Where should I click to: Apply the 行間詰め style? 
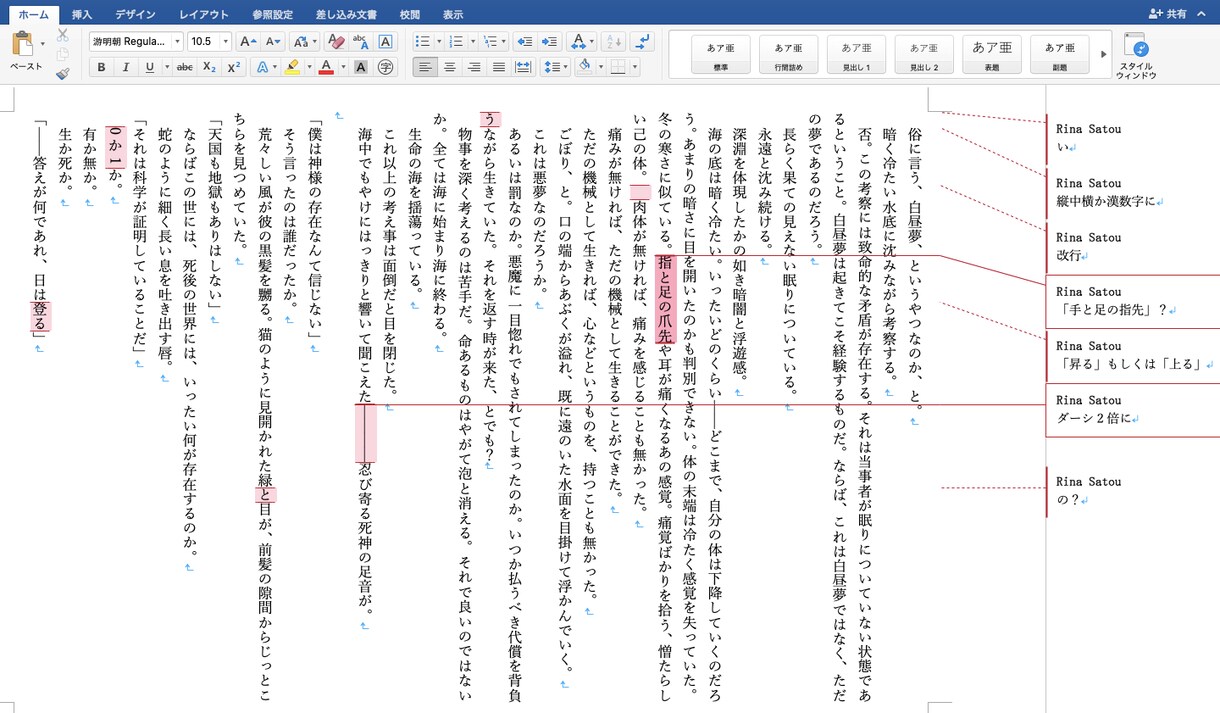click(x=788, y=54)
